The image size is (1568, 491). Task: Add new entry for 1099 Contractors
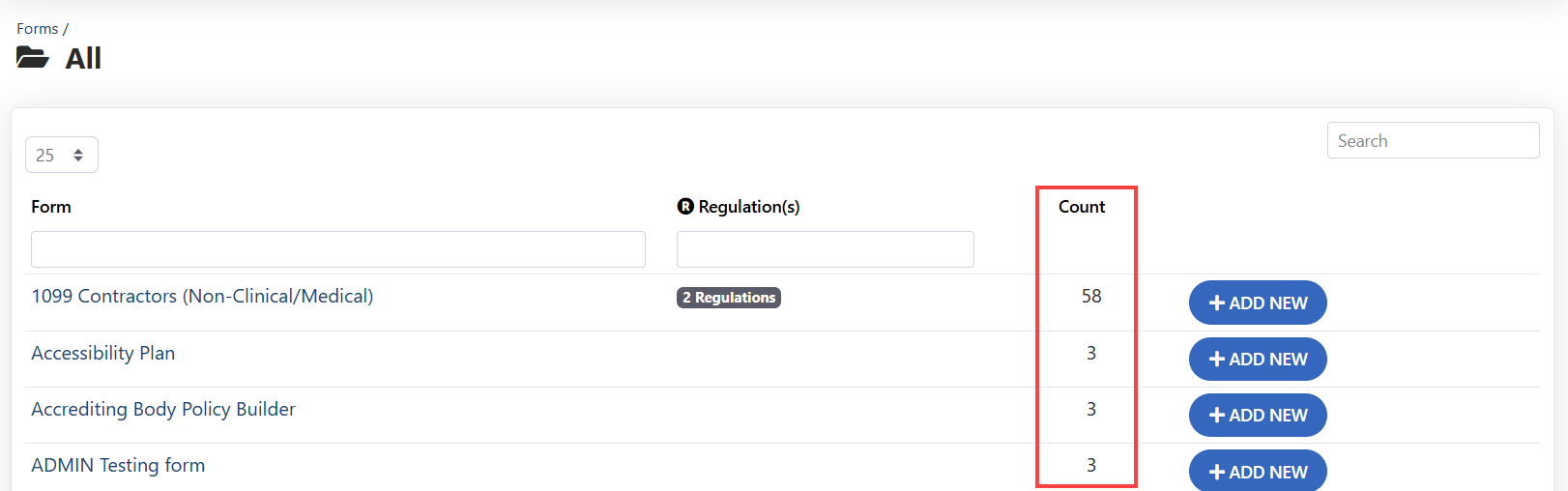tap(1257, 303)
